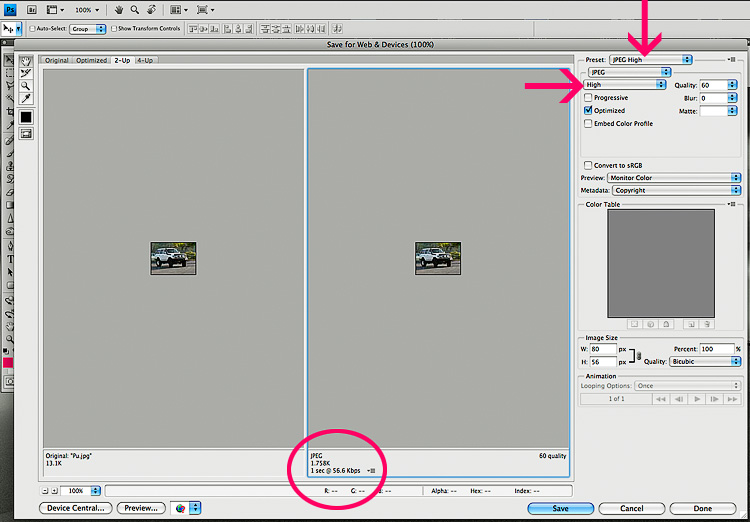Expand the Metadata Copyright dropdown
The height and width of the screenshot is (522, 750).
coord(674,190)
